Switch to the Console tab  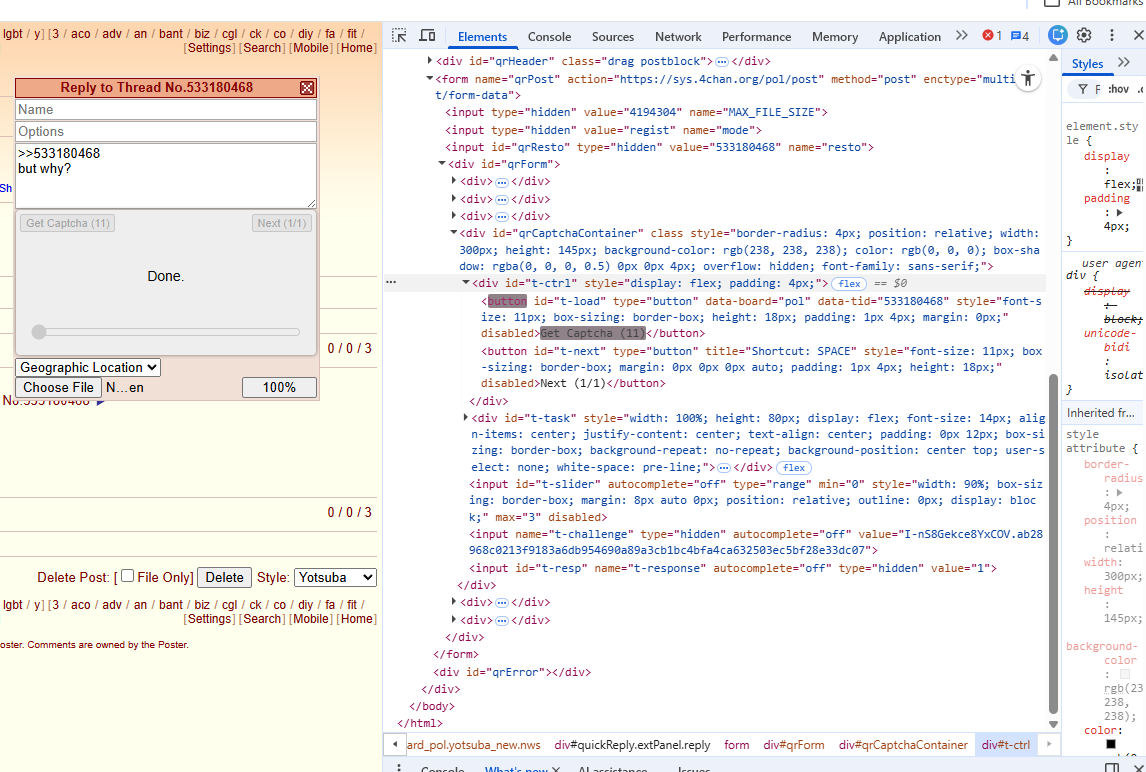[549, 37]
